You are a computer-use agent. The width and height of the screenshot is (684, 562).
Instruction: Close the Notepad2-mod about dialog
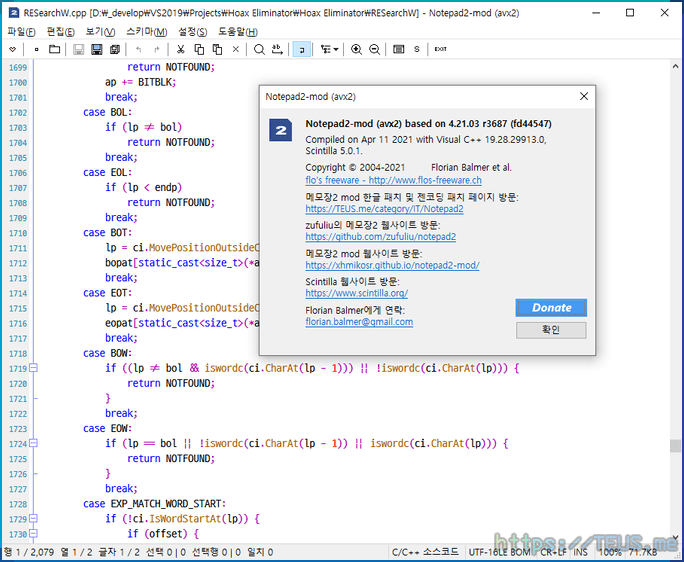click(584, 96)
